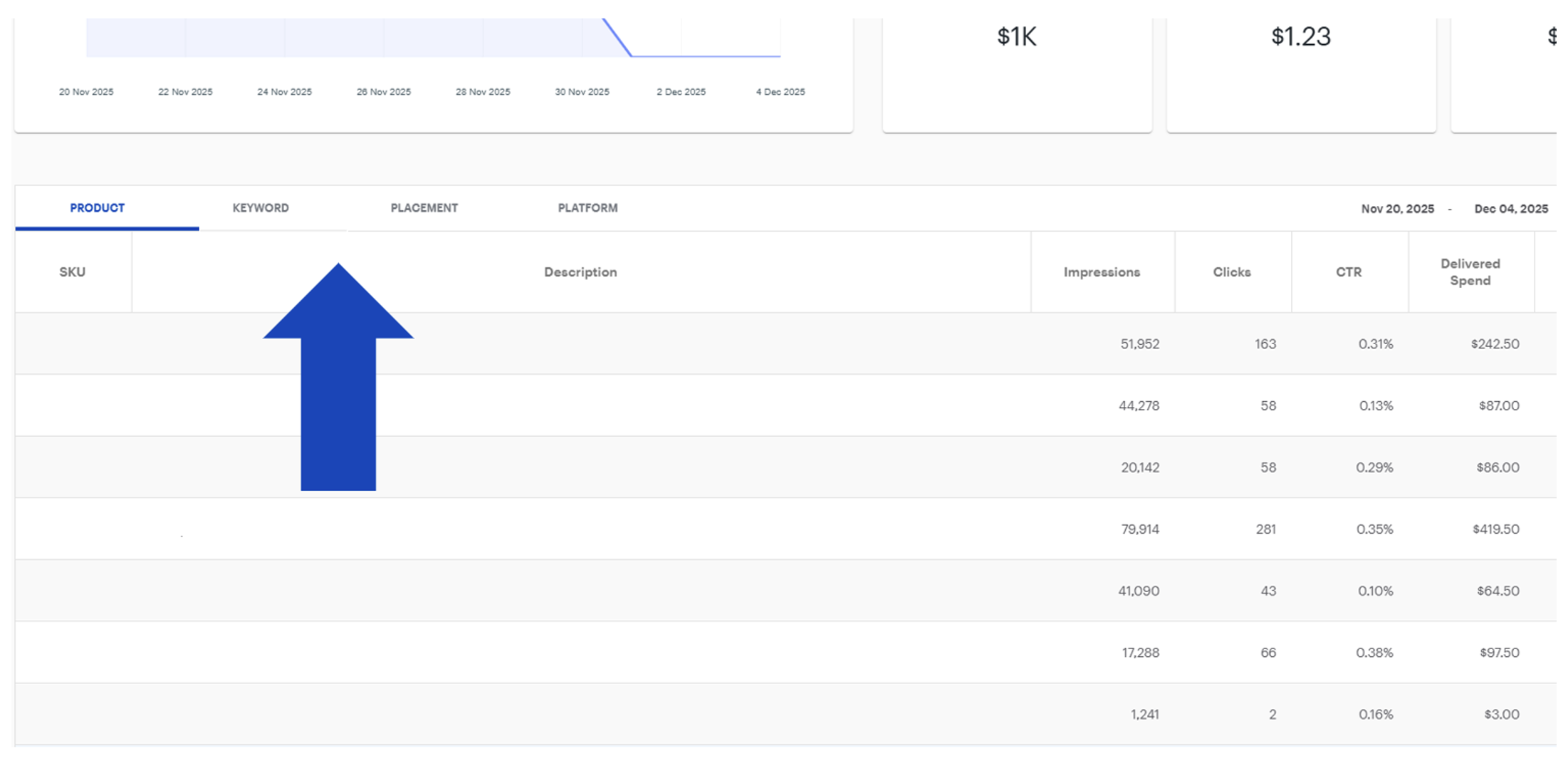The height and width of the screenshot is (761, 1568).
Task: Switch to the Keyword tab
Action: (x=260, y=208)
